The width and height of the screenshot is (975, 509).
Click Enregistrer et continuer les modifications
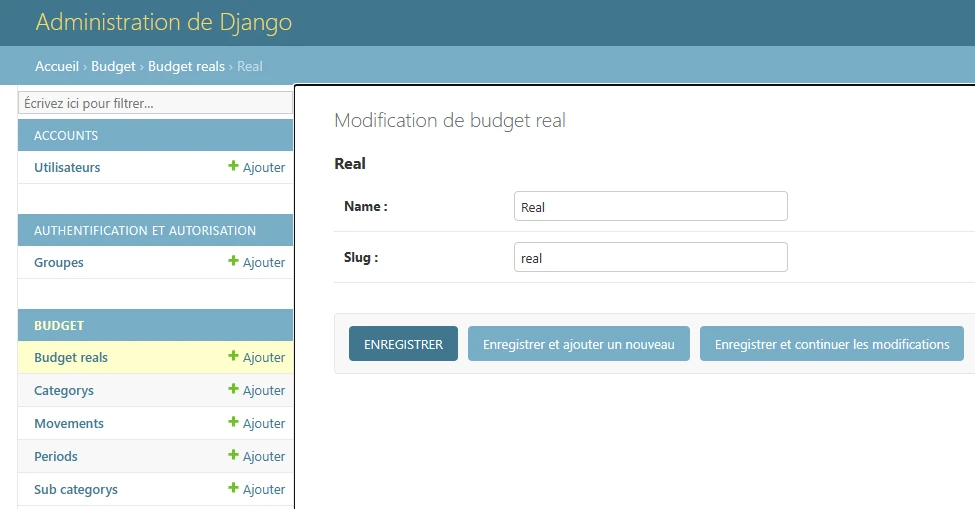click(831, 344)
